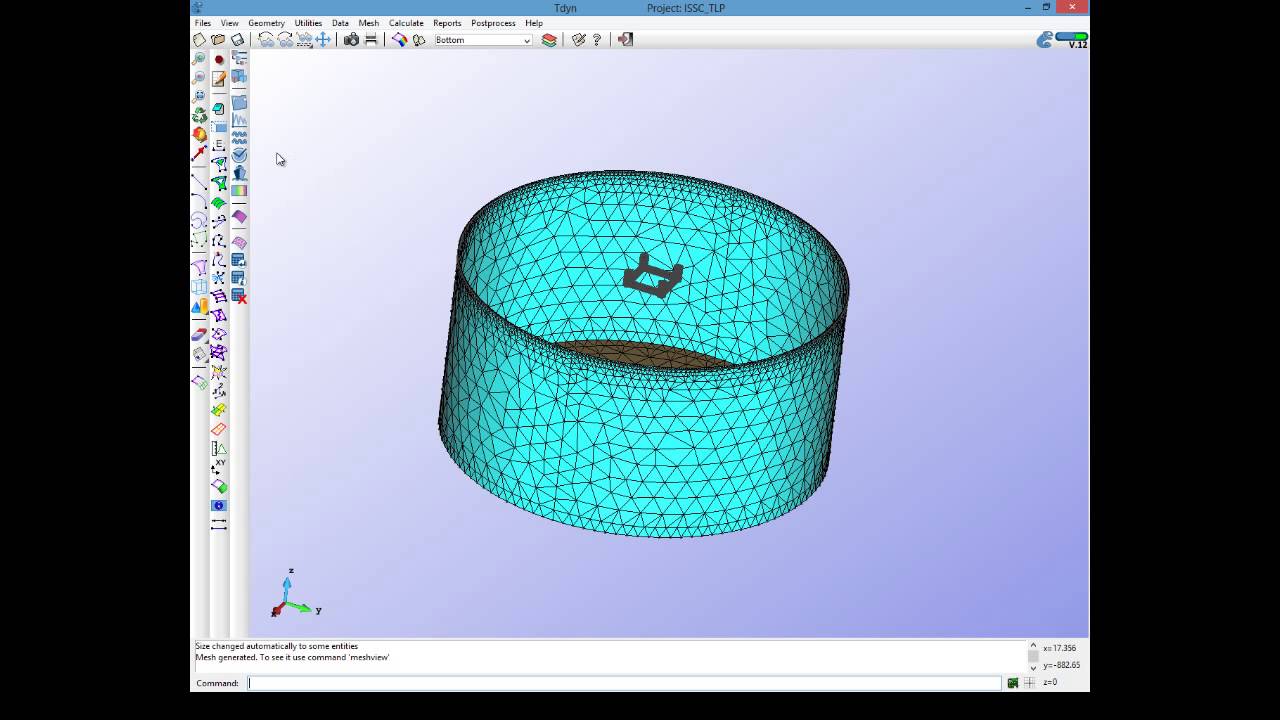Open the Mesh menu
Viewport: 1280px width, 720px height.
[368, 23]
